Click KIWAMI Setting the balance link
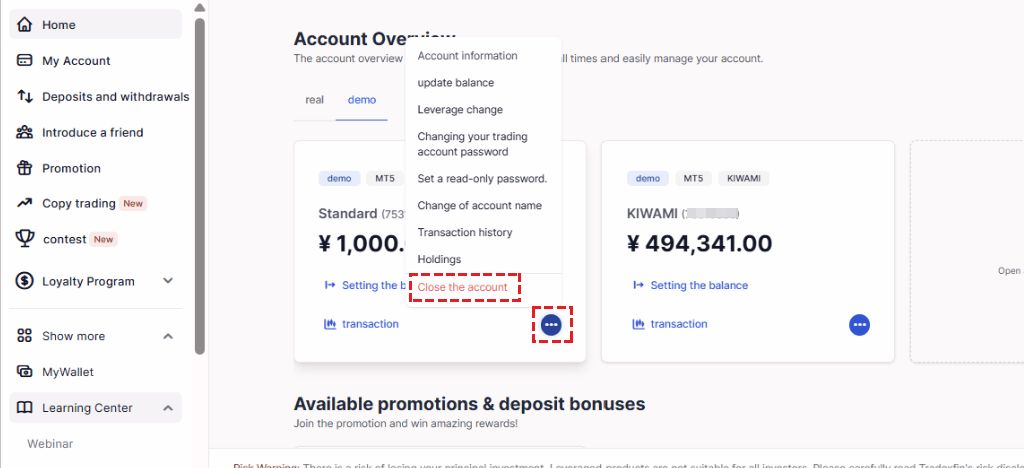This screenshot has width=1024, height=468. 699,285
